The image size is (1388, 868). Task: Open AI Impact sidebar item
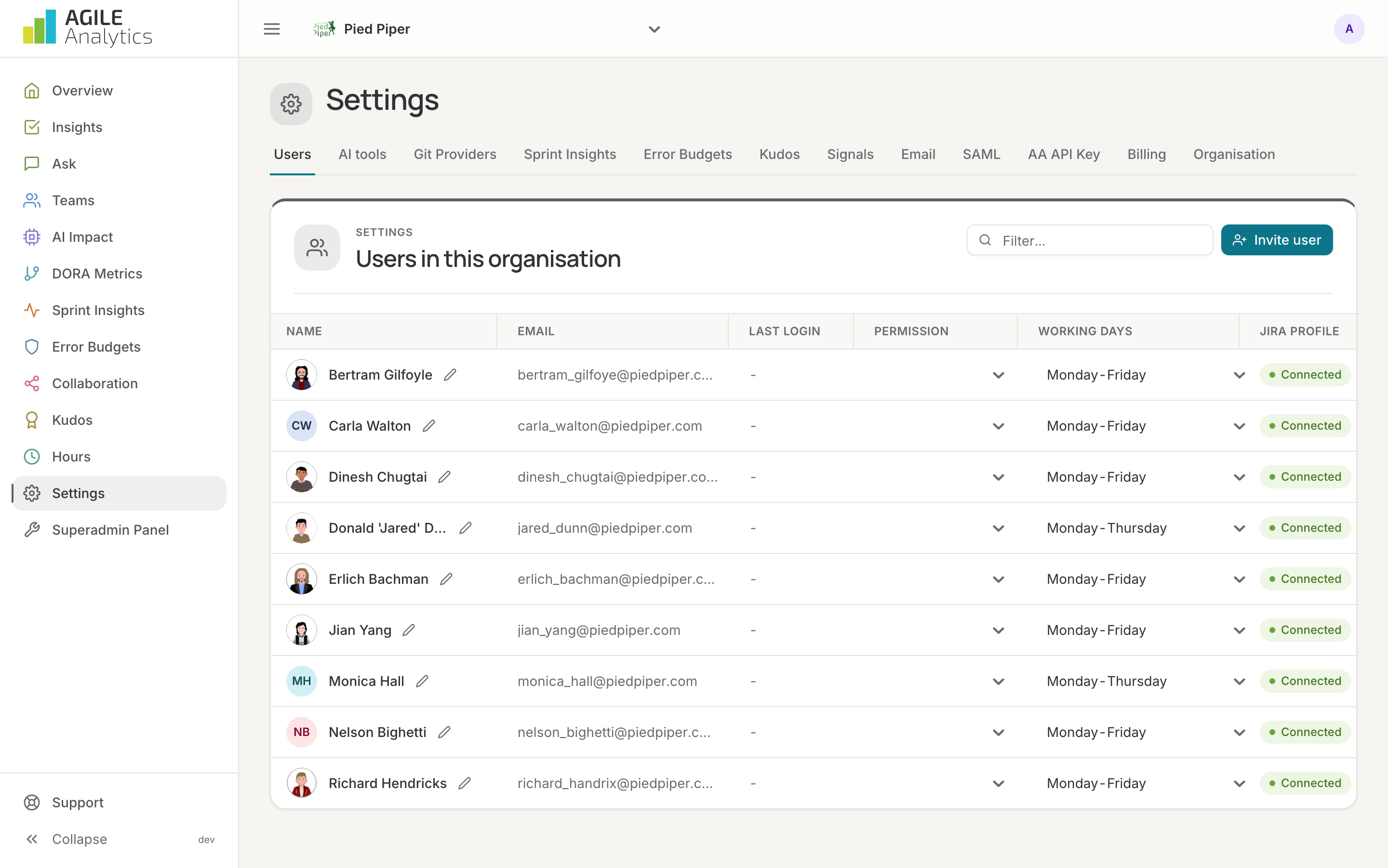click(x=120, y=237)
